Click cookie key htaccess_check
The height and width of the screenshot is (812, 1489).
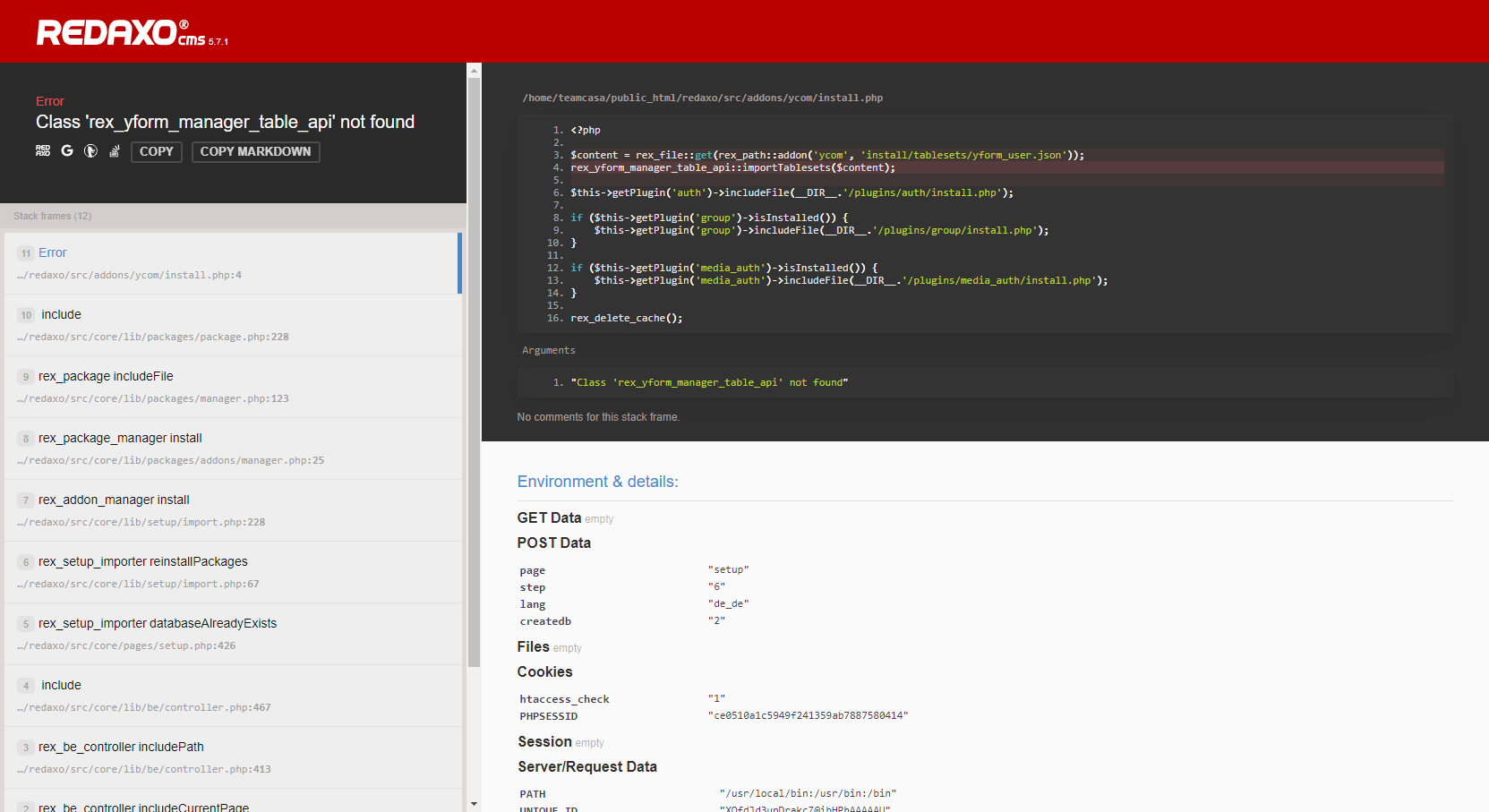click(x=564, y=699)
